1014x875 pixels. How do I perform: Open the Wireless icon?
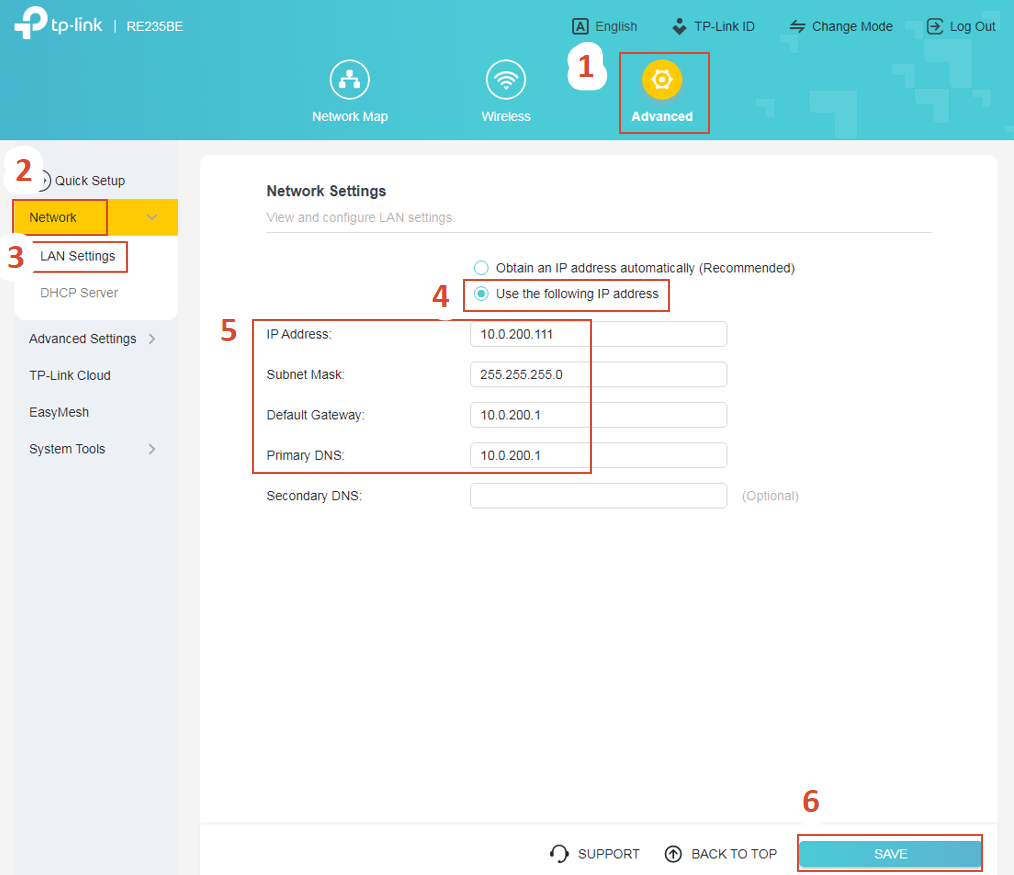tap(506, 80)
